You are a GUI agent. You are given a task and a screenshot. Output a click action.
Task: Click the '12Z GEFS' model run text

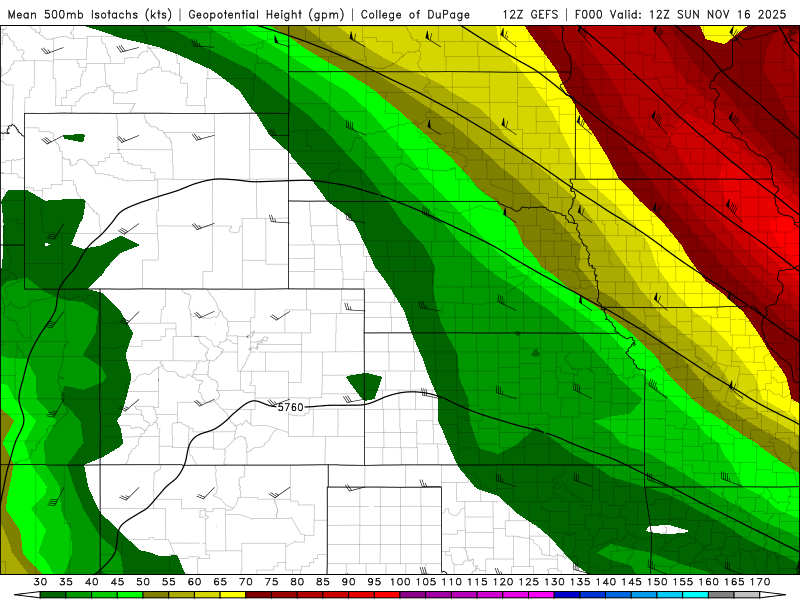(x=530, y=14)
